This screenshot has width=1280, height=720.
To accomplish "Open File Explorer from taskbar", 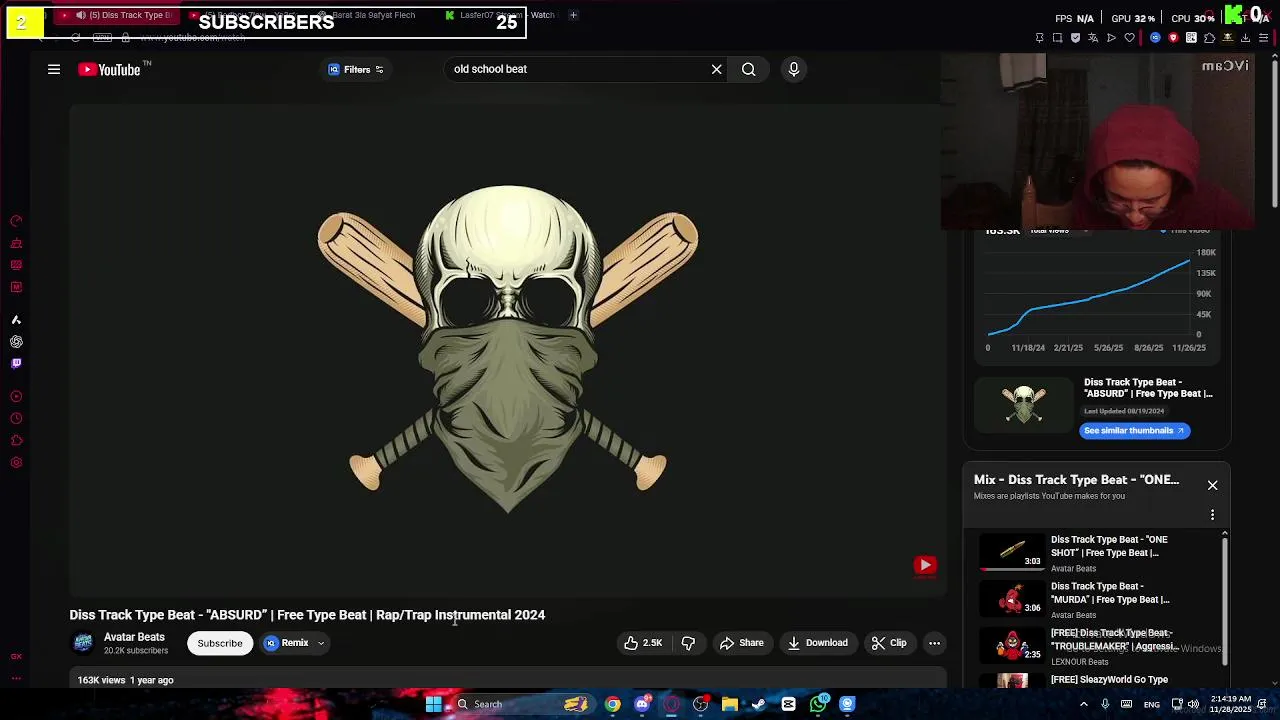I will click(730, 704).
